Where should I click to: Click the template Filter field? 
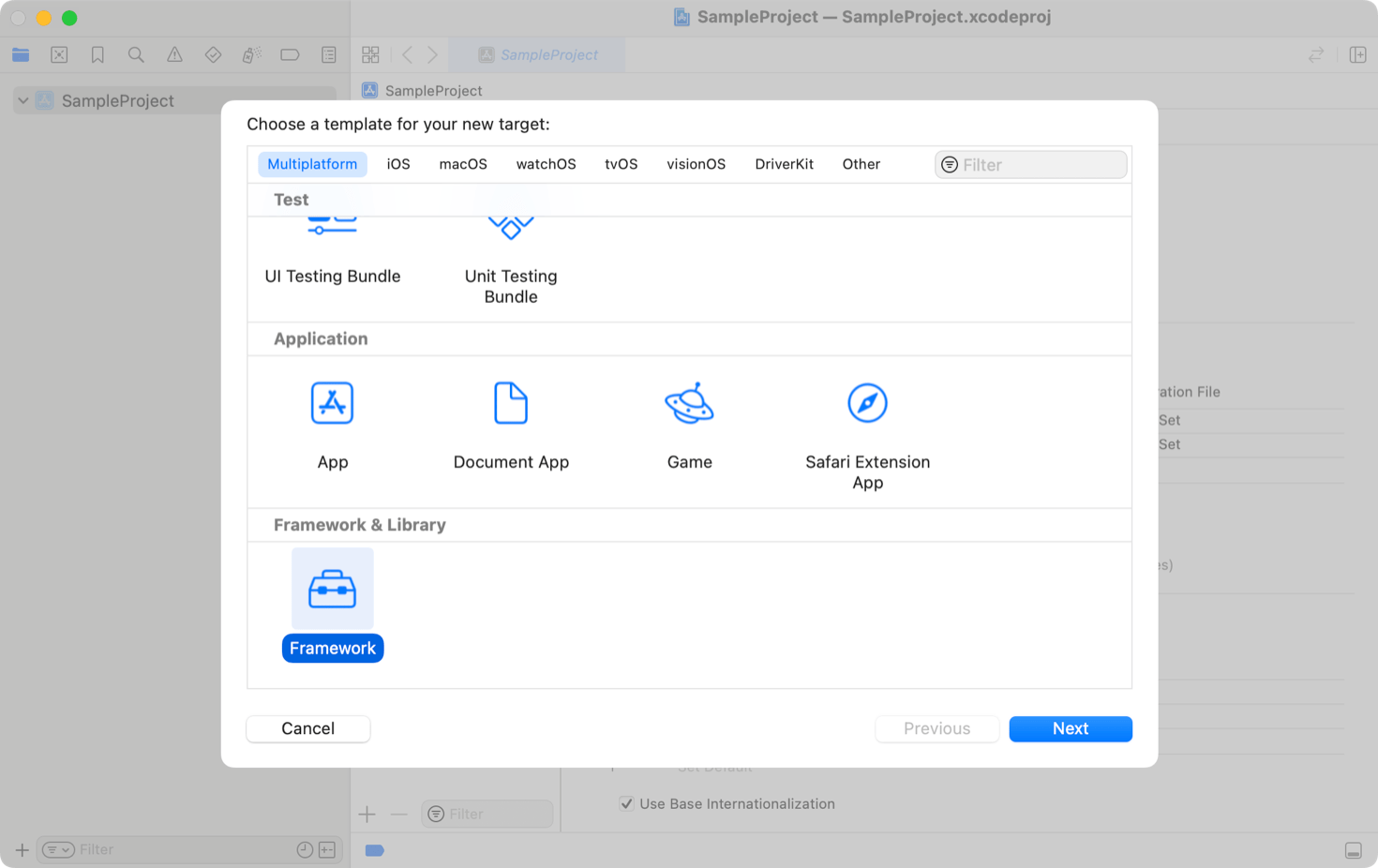(x=1030, y=165)
